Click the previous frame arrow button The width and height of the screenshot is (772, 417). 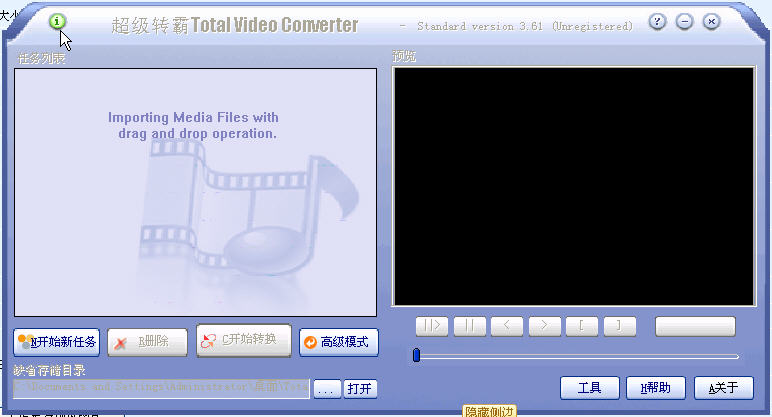(507, 325)
